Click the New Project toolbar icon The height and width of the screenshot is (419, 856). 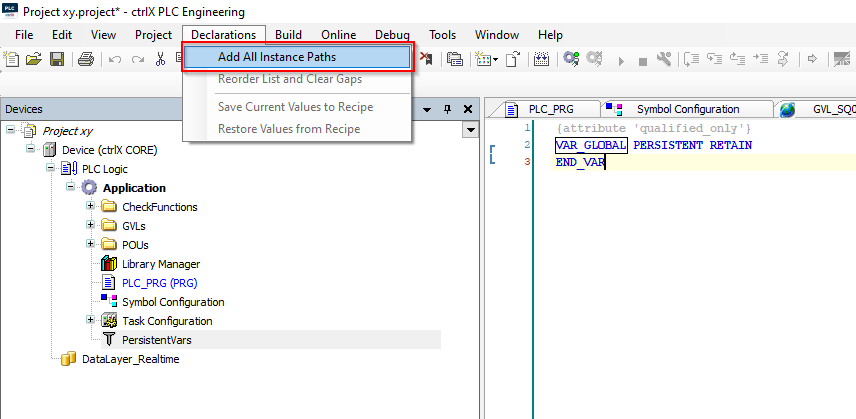click(11, 58)
